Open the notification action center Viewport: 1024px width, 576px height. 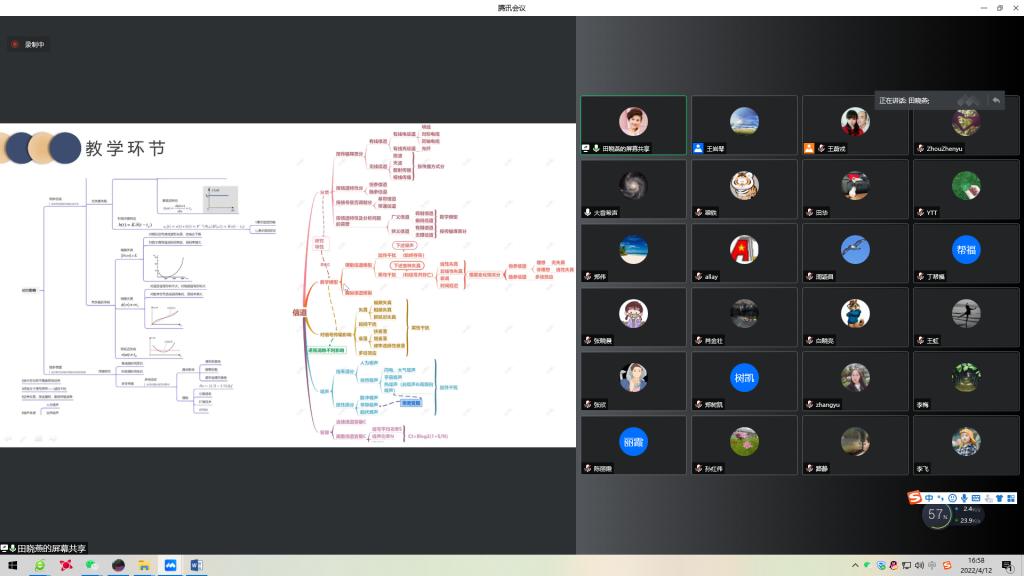1007,566
